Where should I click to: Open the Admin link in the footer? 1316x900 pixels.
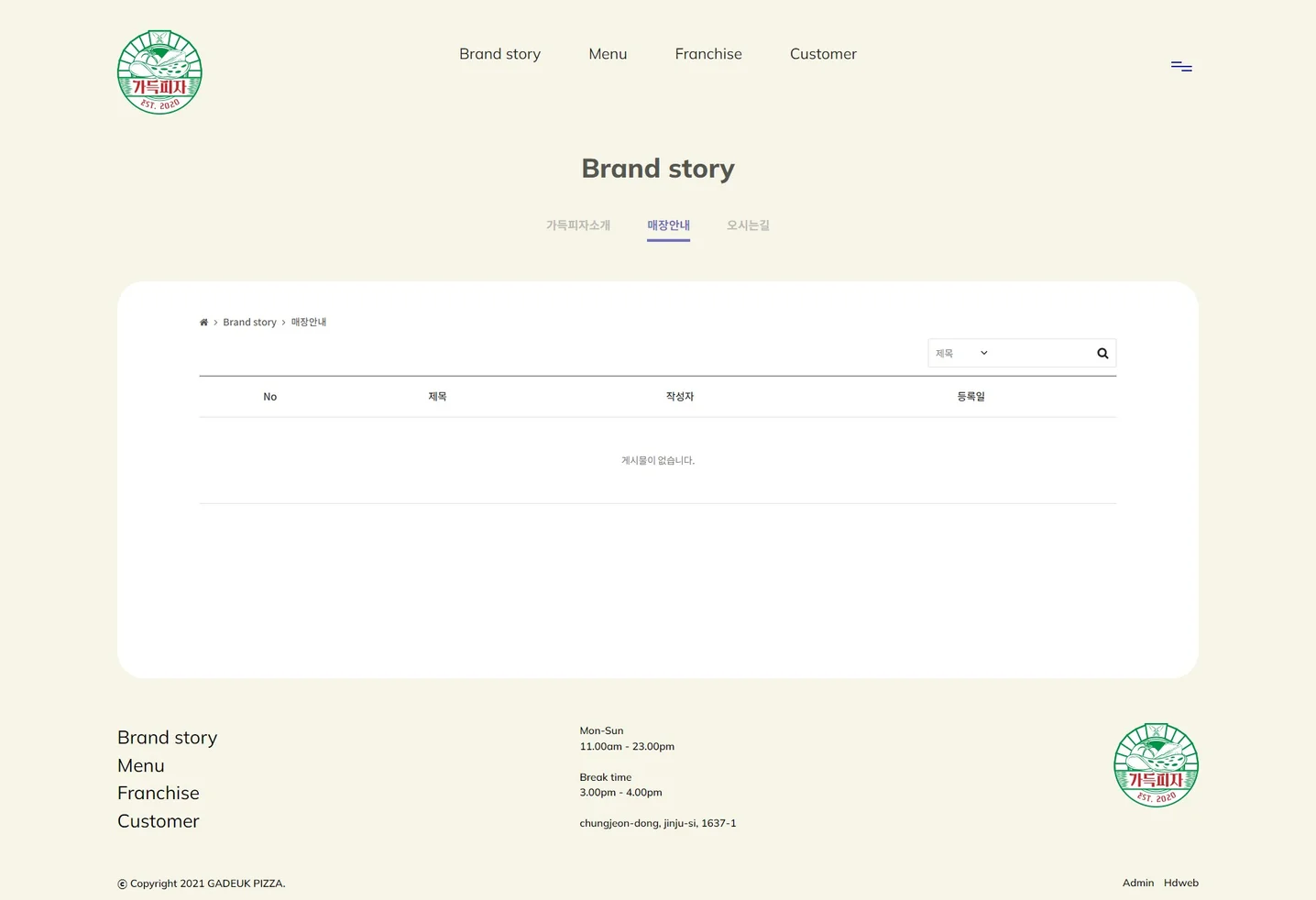pyautogui.click(x=1138, y=884)
